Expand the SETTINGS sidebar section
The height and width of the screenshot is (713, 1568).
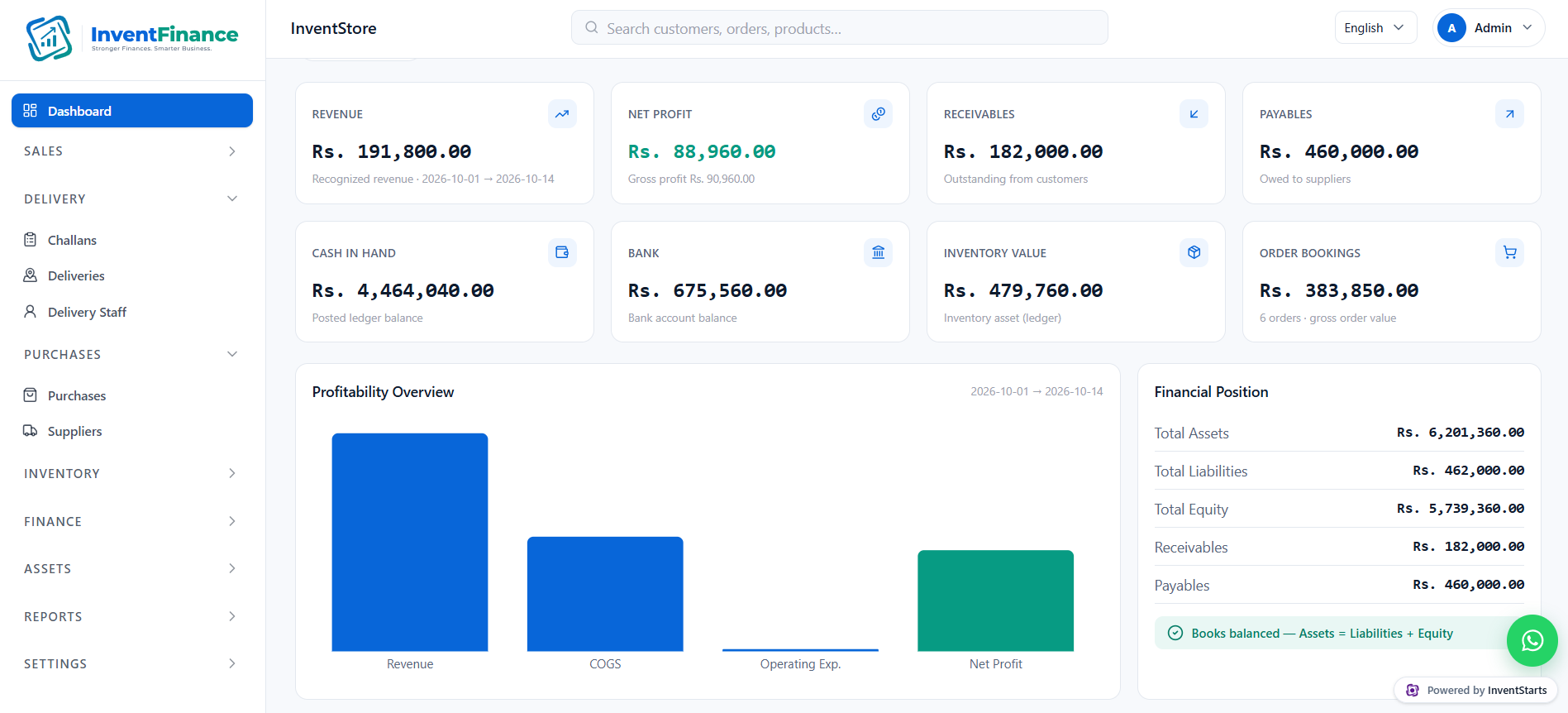click(132, 664)
